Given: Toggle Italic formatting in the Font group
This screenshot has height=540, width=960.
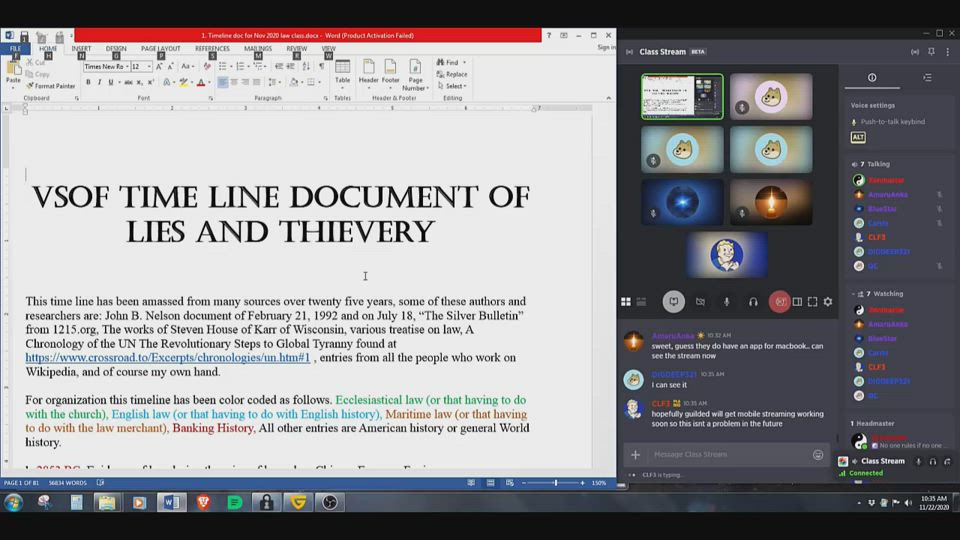Looking at the screenshot, I should 99,82.
